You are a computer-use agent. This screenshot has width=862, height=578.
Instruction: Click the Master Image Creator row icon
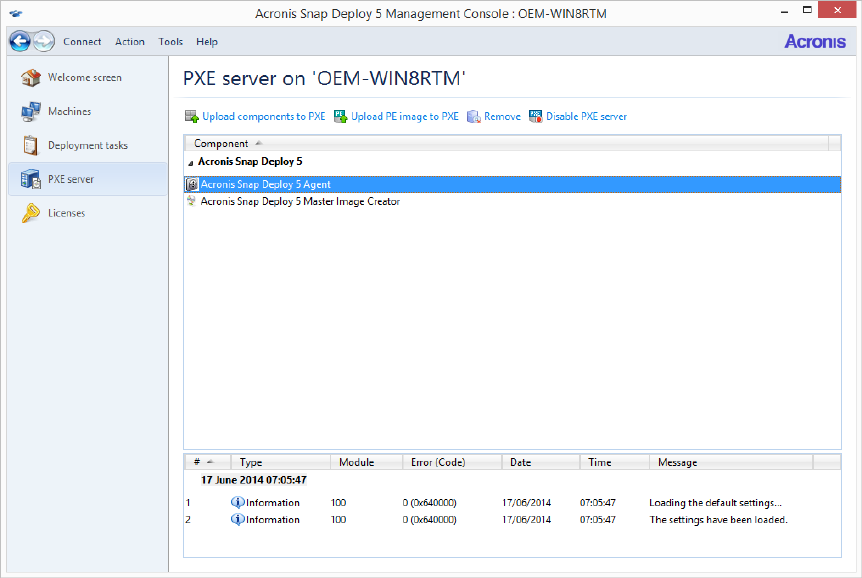(x=191, y=201)
